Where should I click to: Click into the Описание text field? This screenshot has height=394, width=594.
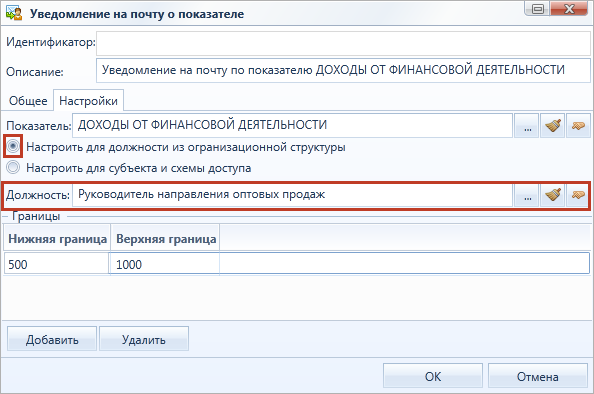[x=343, y=70]
